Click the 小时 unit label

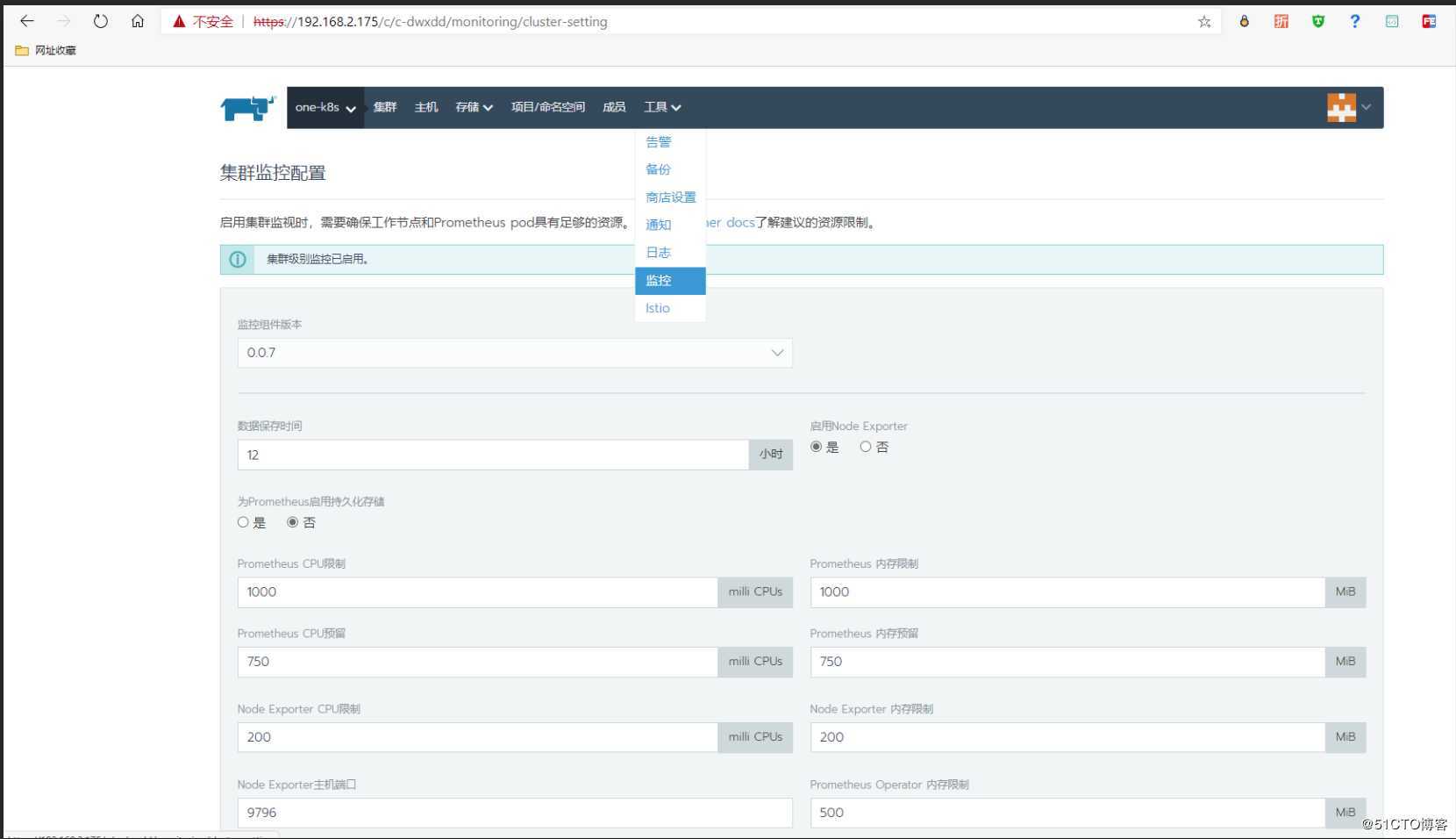click(x=771, y=455)
